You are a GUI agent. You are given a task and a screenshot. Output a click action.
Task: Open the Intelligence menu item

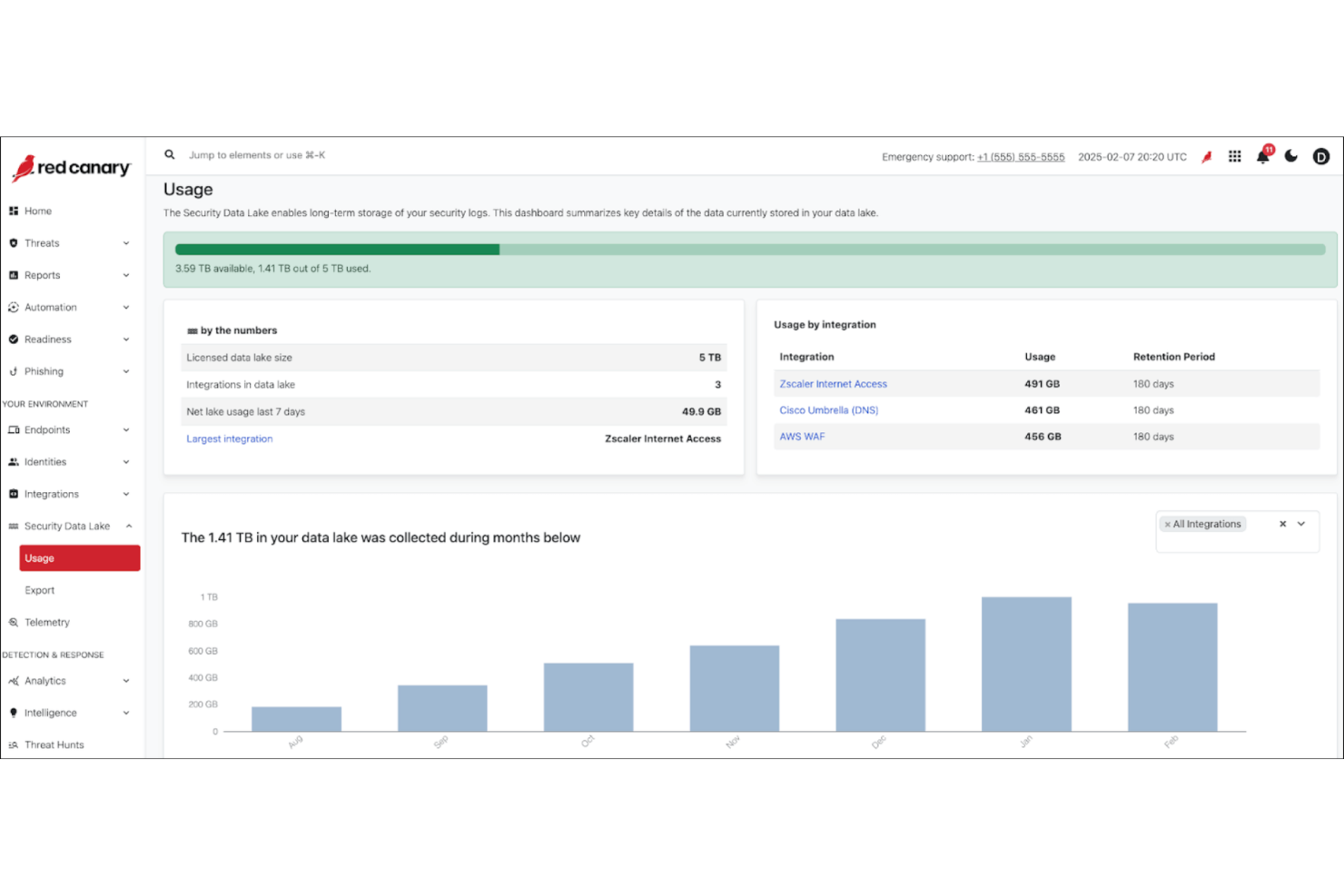[x=52, y=713]
